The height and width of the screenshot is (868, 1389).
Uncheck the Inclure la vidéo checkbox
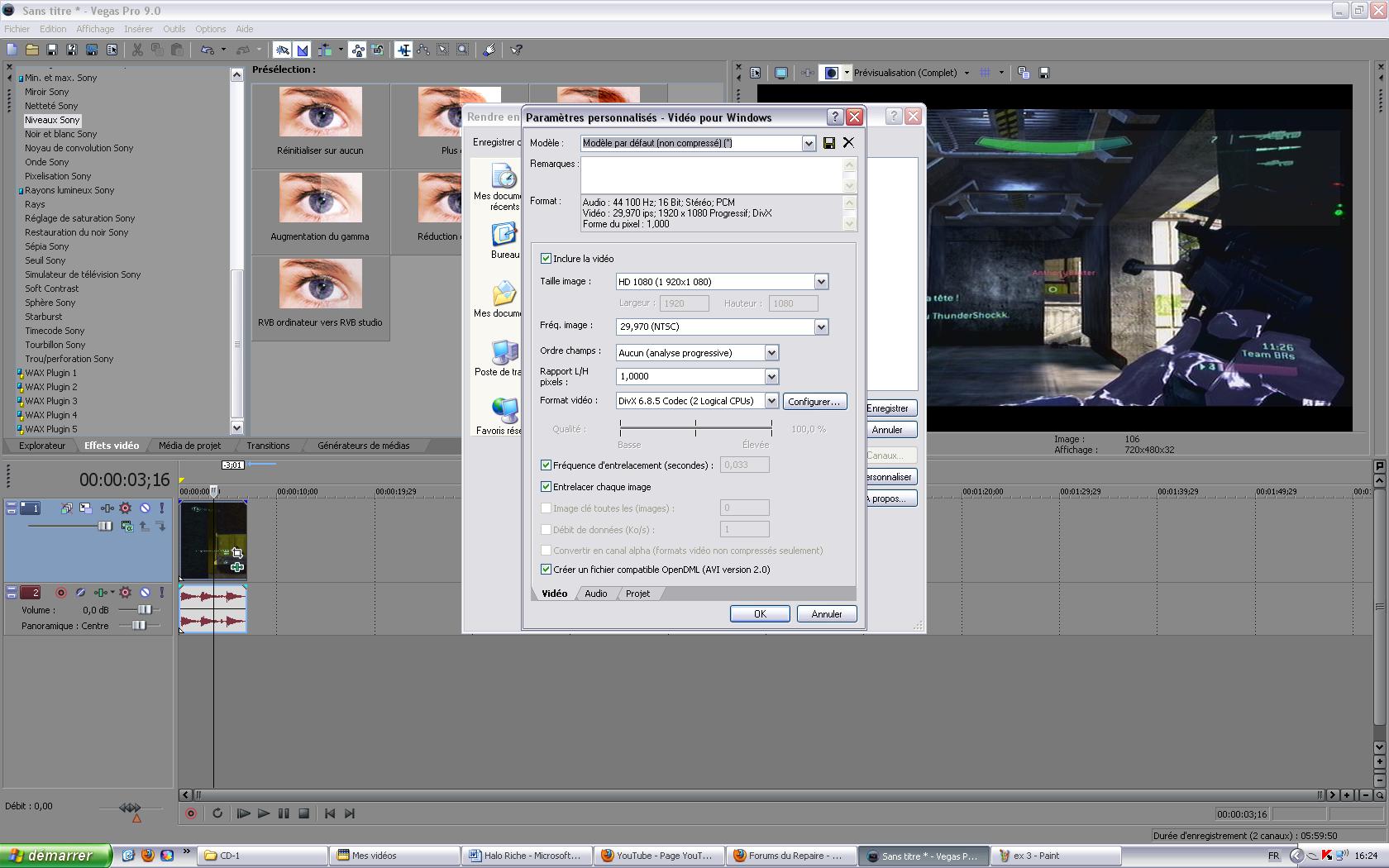coord(546,259)
